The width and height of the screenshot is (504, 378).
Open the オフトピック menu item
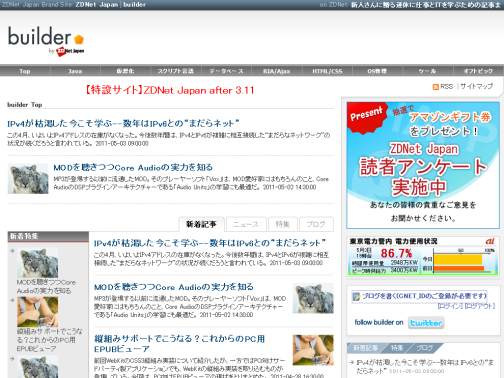click(x=478, y=71)
